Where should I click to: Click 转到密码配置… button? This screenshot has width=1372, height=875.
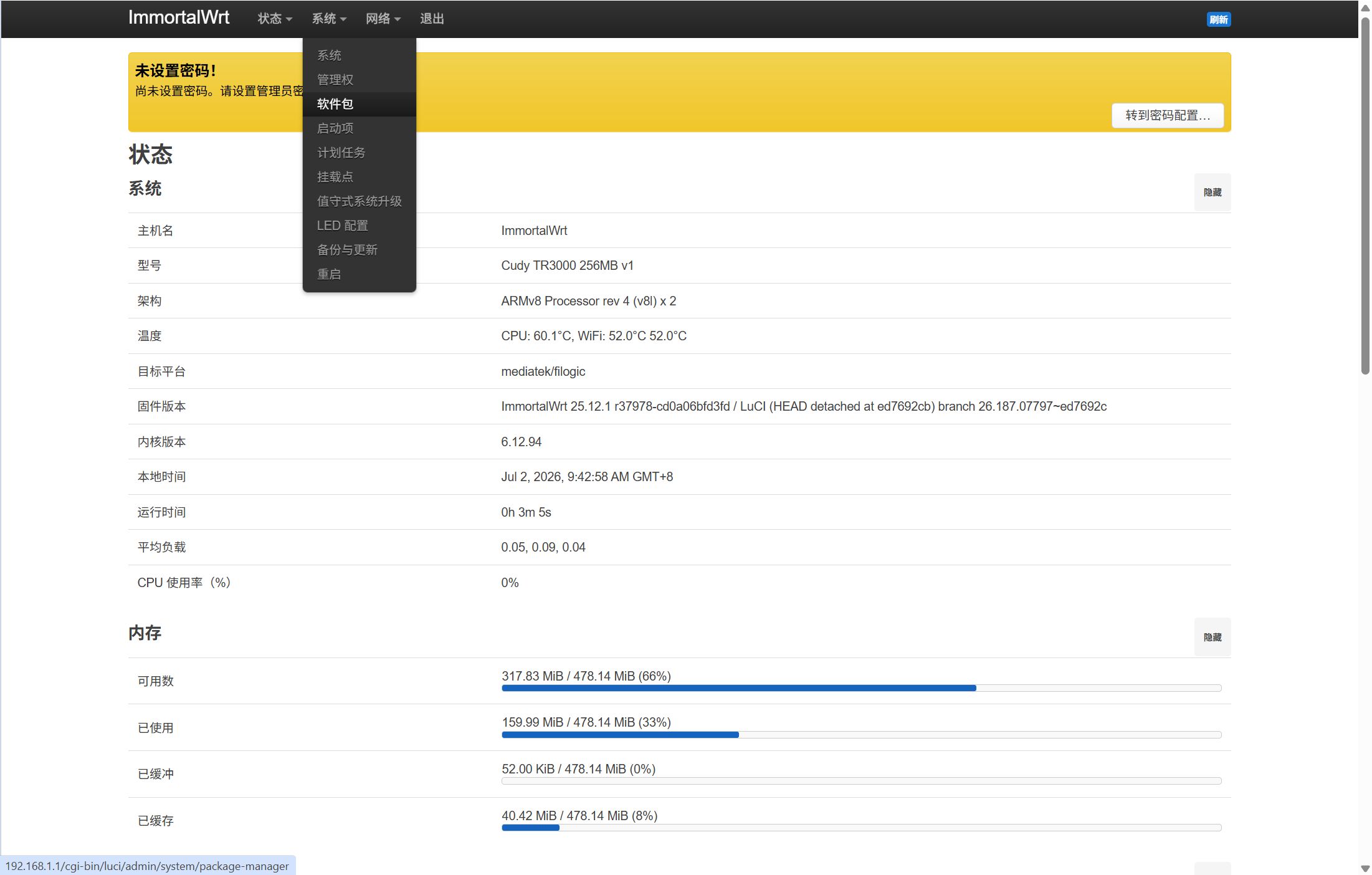point(1168,115)
